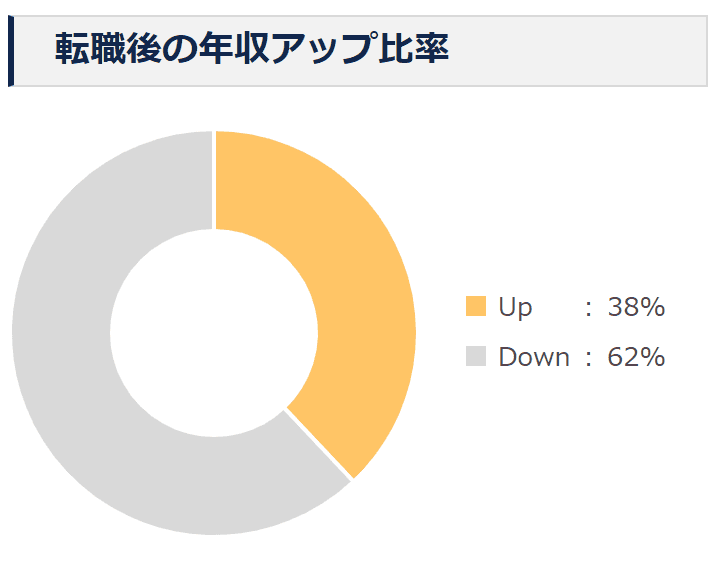Click the navy accent bar beside title
The image size is (716, 562).
tap(11, 51)
